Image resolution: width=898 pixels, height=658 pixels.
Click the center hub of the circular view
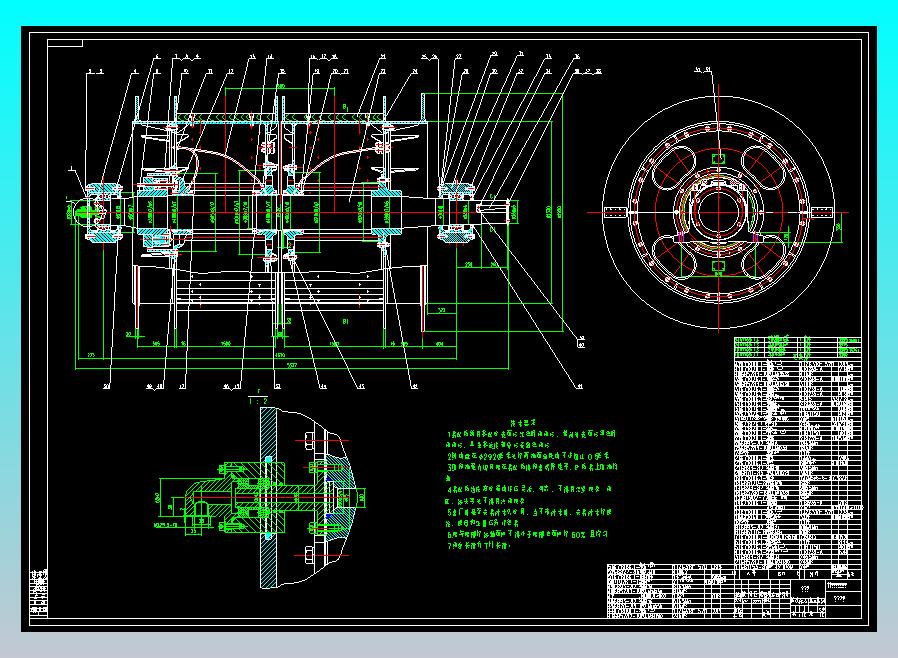tap(718, 212)
